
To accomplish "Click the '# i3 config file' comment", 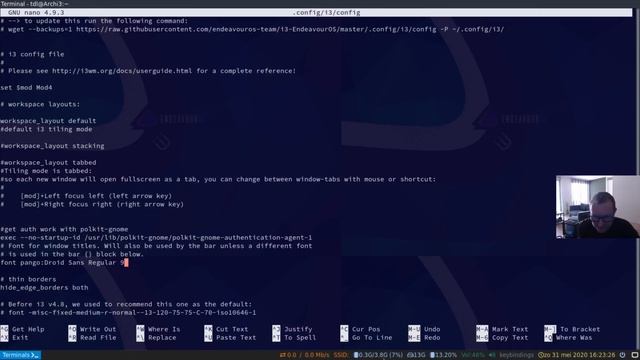I will point(32,54).
